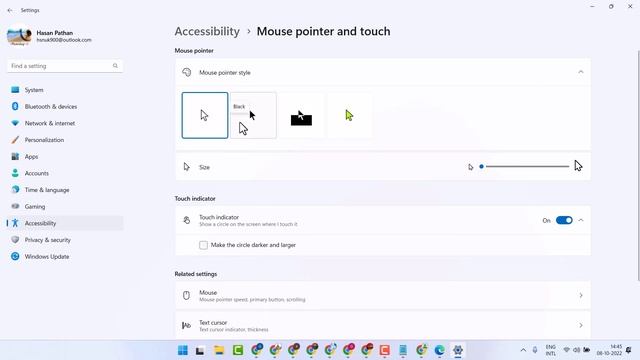This screenshot has height=360, width=640.
Task: Open the Windows Start menu
Action: [x=183, y=350]
